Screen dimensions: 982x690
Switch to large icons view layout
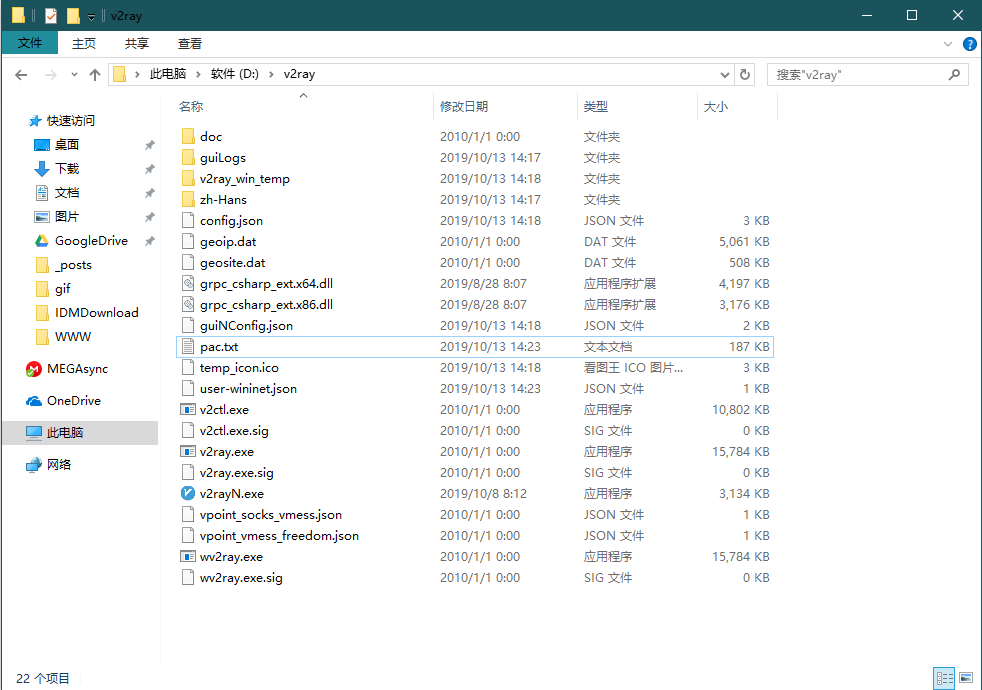coord(966,678)
